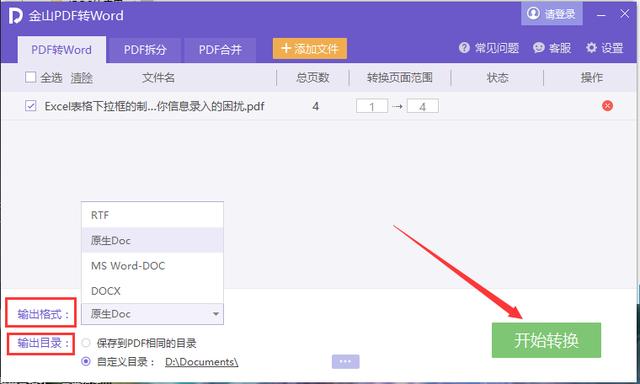Click the 请登录 login button
This screenshot has width=640, height=384.
point(551,14)
